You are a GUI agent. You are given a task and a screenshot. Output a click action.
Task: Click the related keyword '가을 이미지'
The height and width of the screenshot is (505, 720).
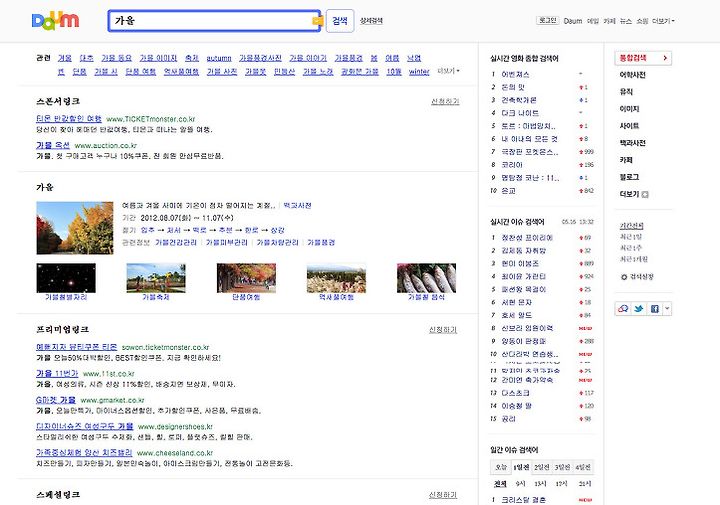[x=158, y=58]
